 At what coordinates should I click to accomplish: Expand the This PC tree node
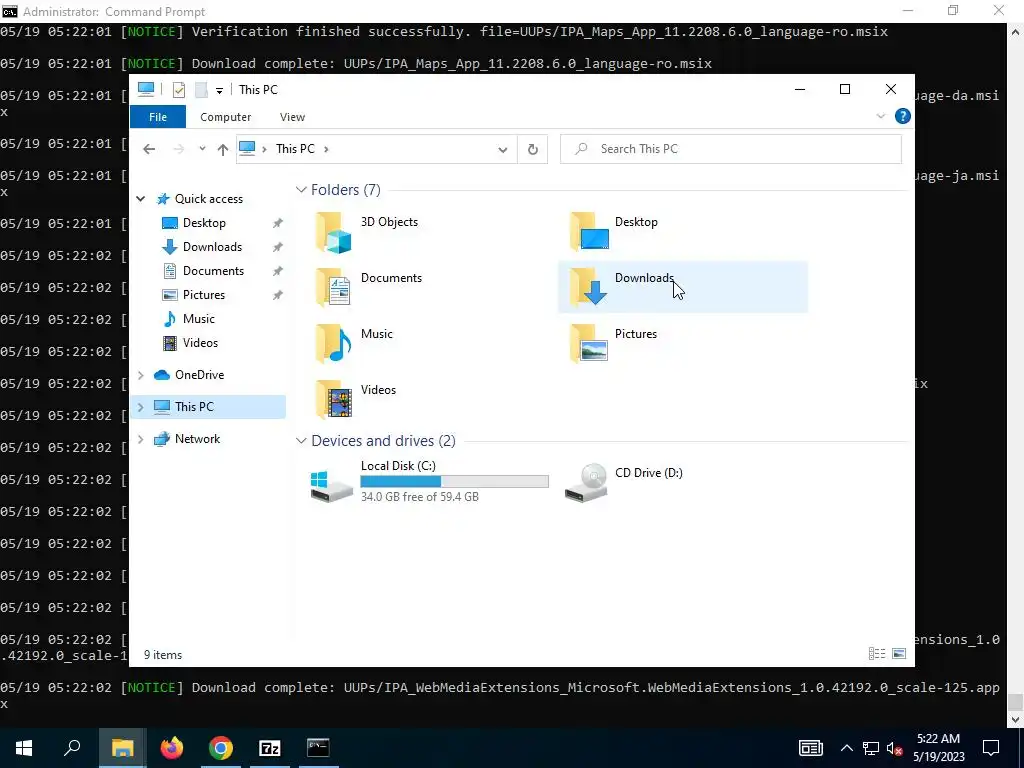(x=140, y=407)
